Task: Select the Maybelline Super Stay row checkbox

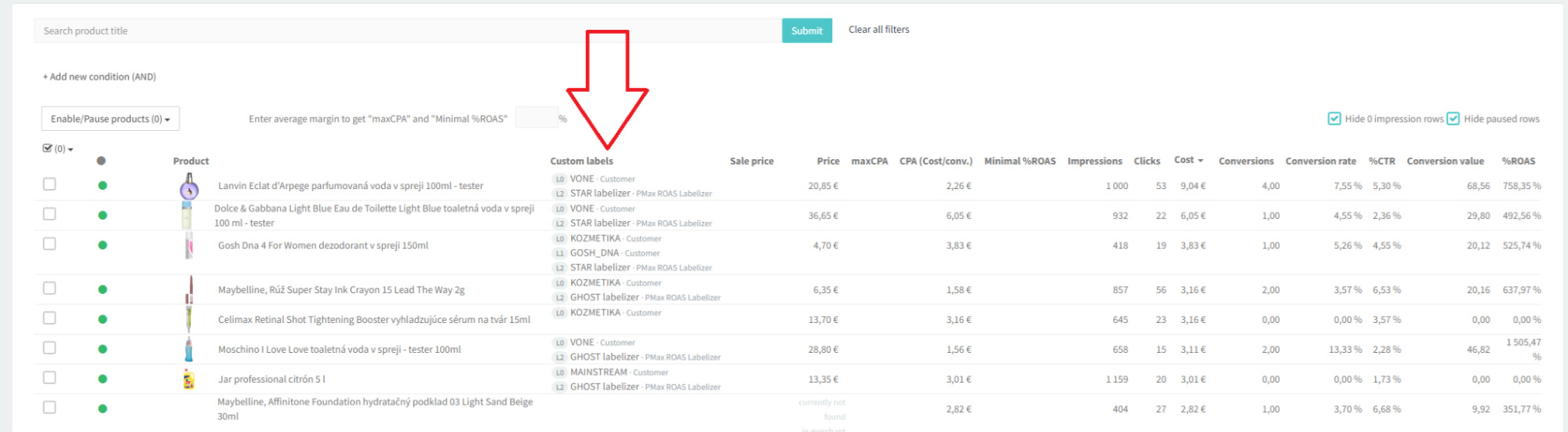Action: 49,289
